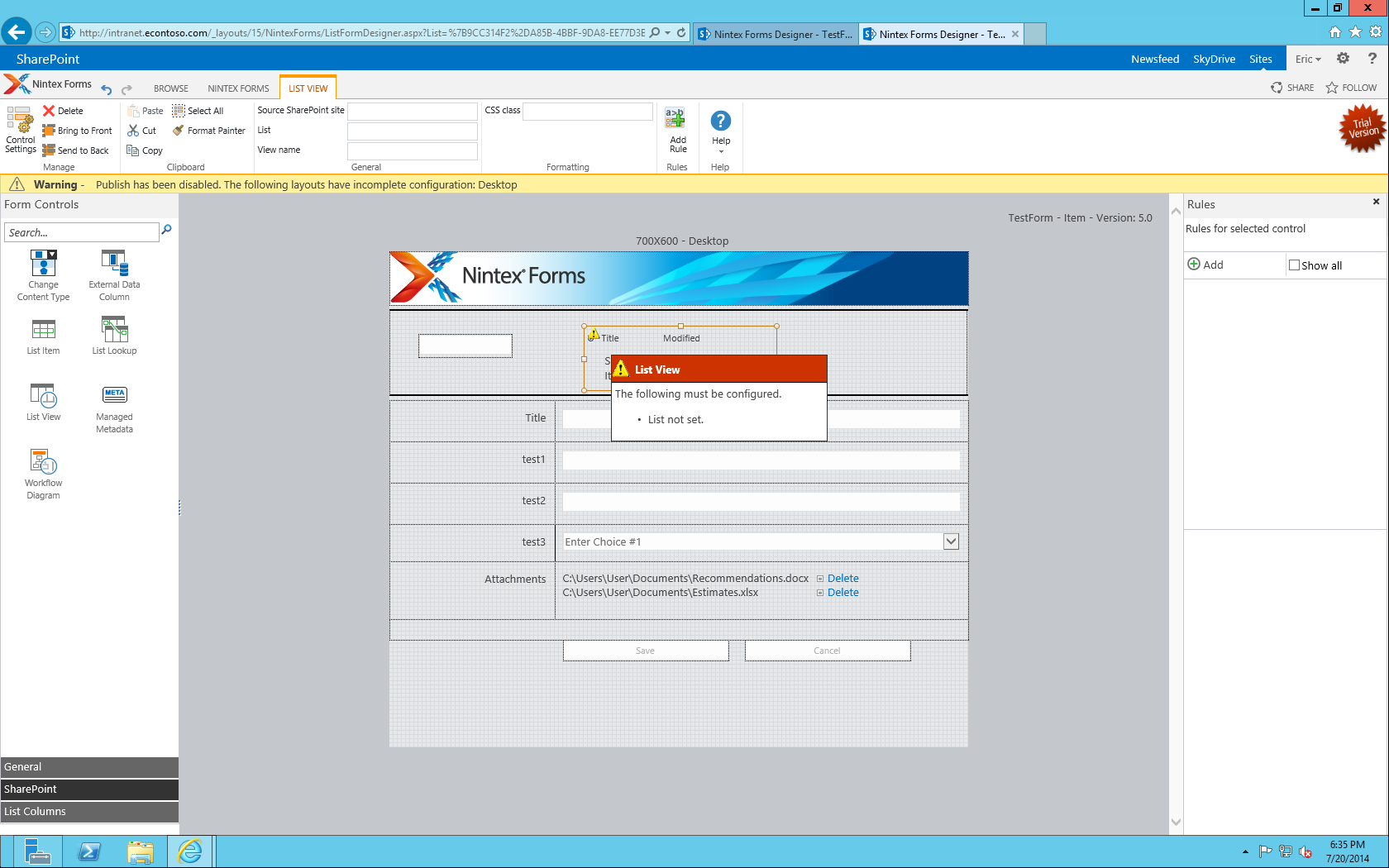Select the List Lookup control
The height and width of the screenshot is (868, 1389).
(114, 337)
